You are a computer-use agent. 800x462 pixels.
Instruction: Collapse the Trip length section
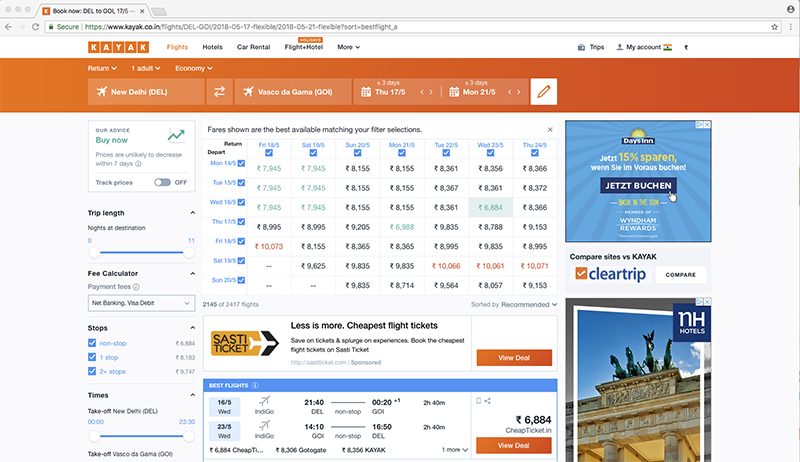tap(192, 213)
